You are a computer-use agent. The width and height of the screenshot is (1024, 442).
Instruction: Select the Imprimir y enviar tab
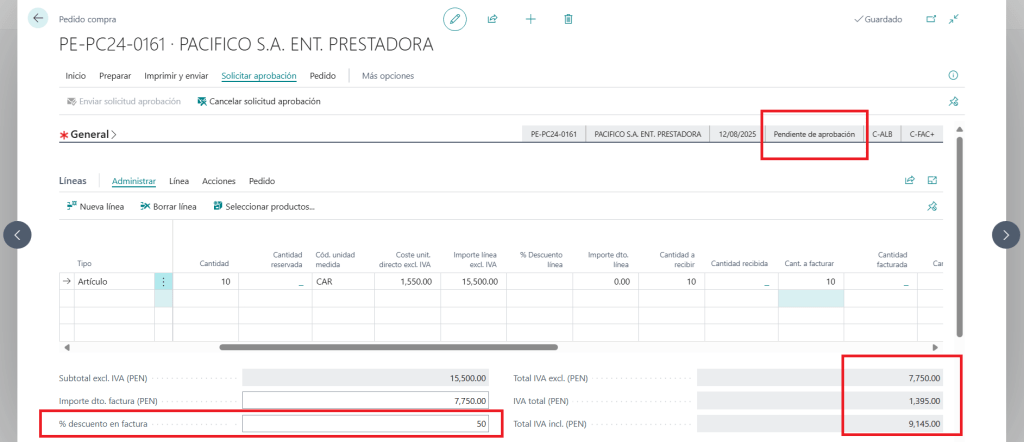[176, 76]
